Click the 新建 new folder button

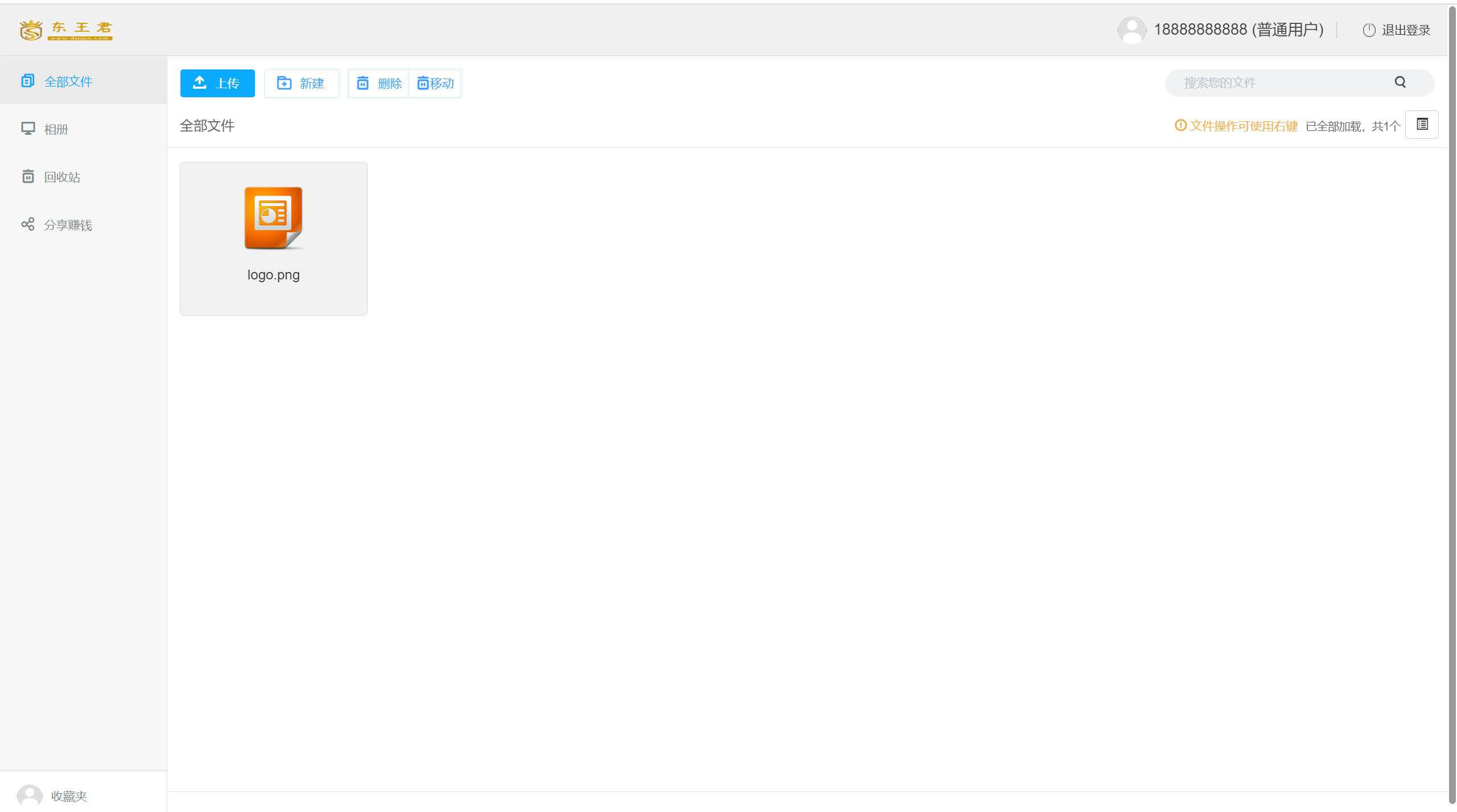click(302, 84)
